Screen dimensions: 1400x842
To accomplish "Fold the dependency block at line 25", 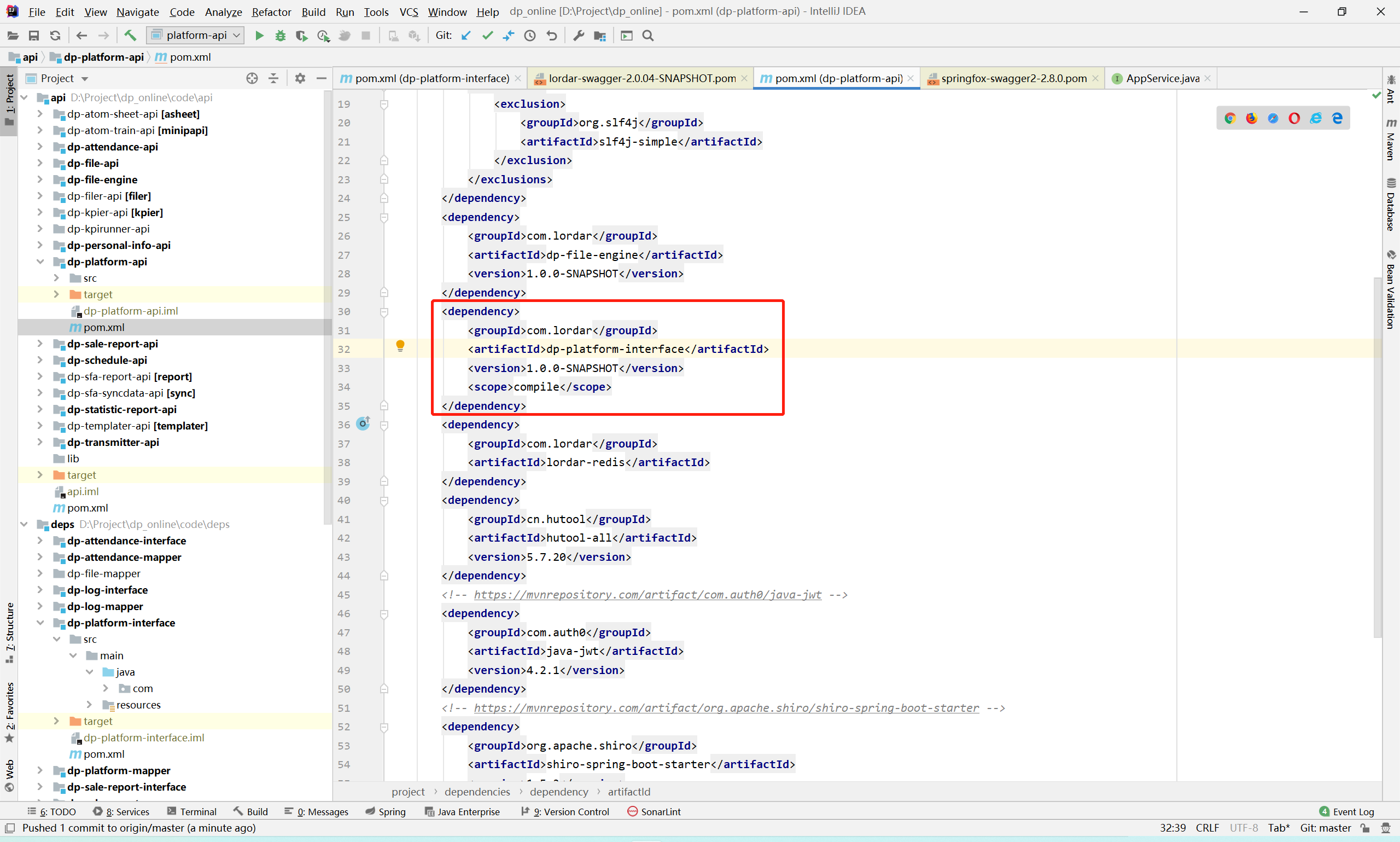I will point(384,217).
